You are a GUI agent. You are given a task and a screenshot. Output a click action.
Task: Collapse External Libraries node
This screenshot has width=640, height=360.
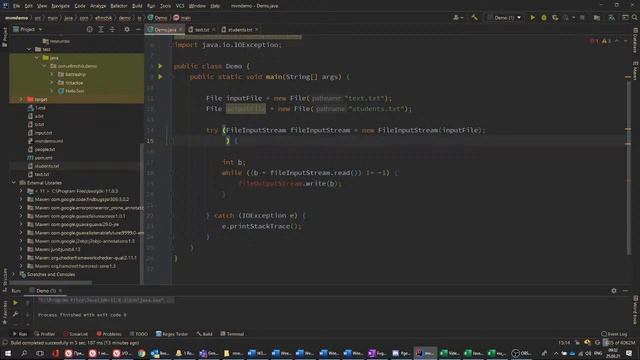13,182
